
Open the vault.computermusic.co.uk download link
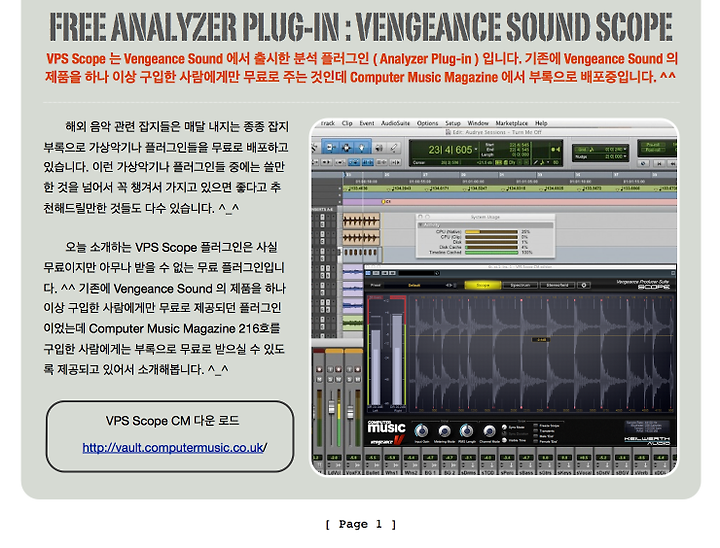coord(173,447)
